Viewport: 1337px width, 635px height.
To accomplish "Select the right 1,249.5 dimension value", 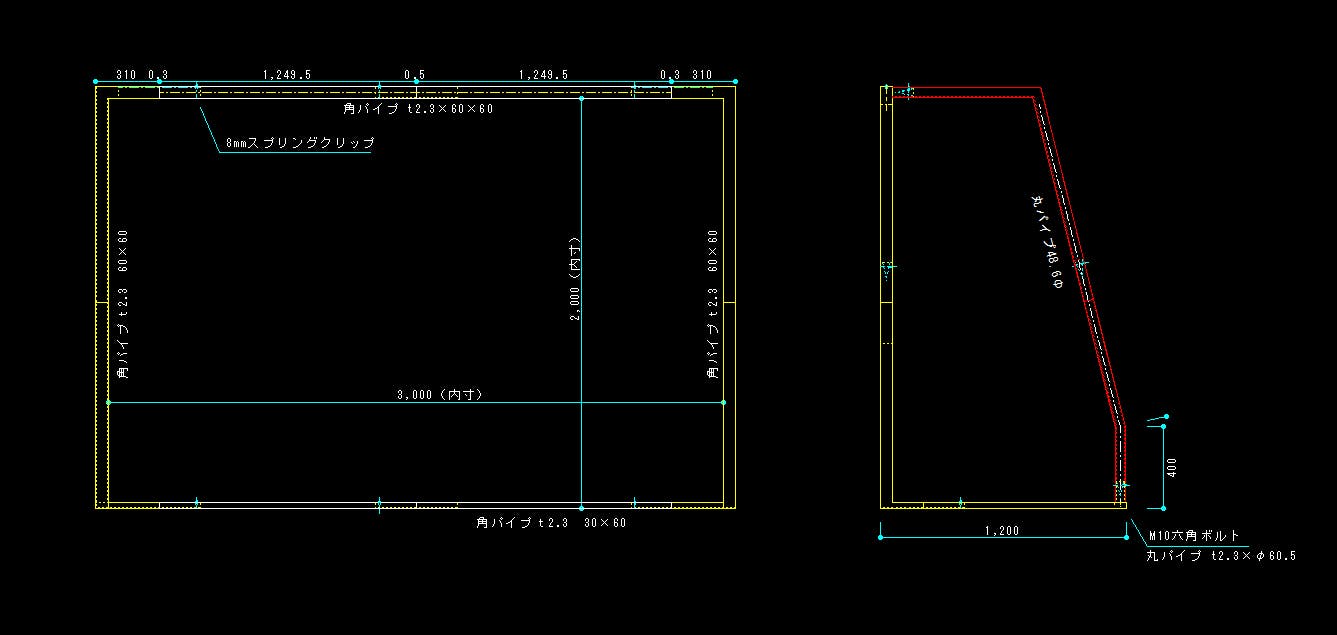I will click(x=544, y=75).
